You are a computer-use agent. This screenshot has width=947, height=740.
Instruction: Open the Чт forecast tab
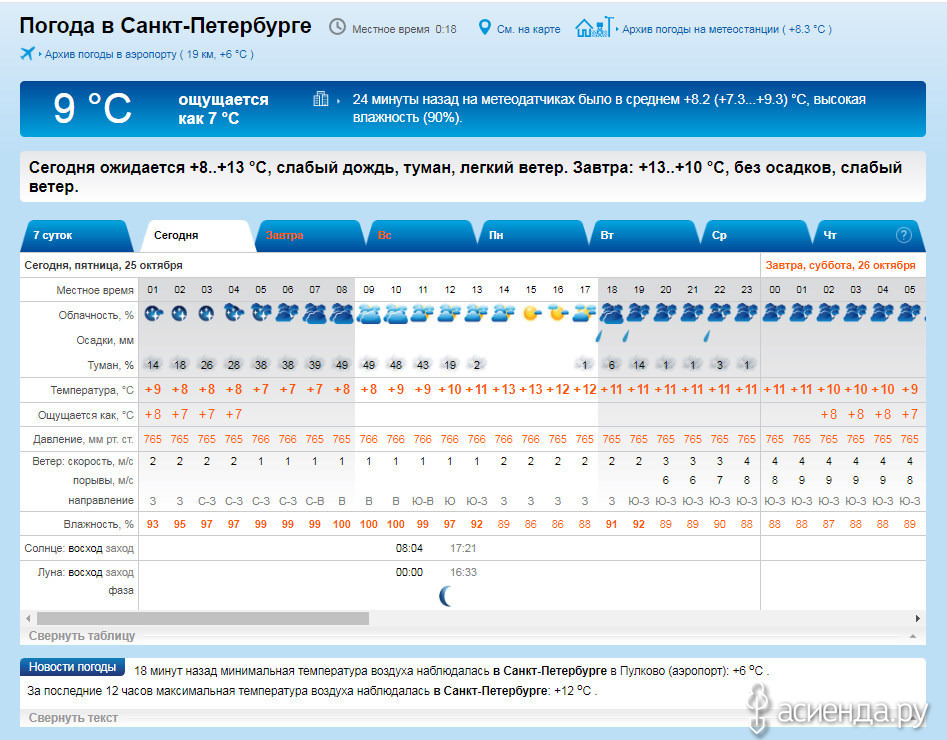(x=870, y=236)
